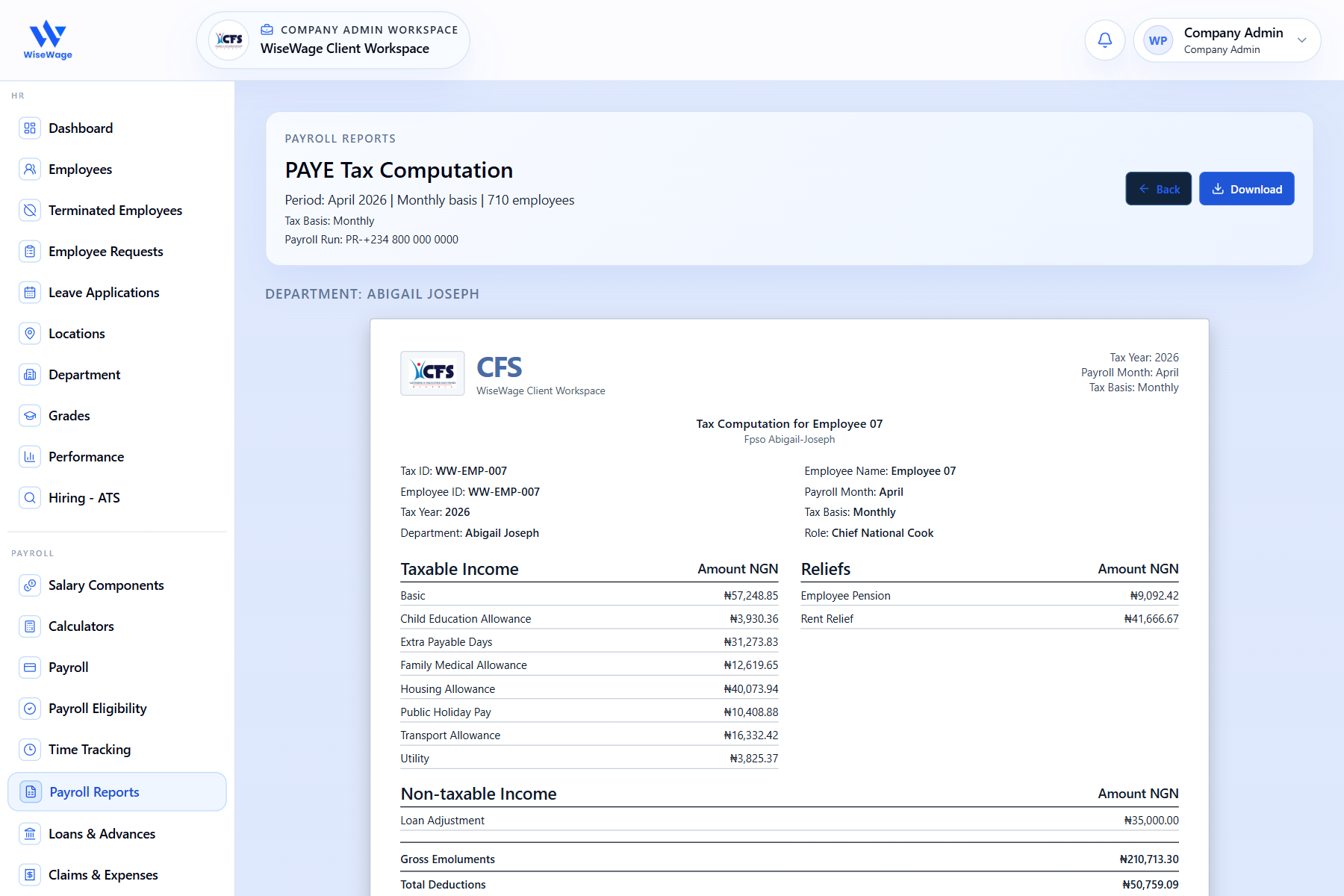
Task: Click Payroll Run PR-+234 800 000 0000 text
Action: (x=371, y=240)
